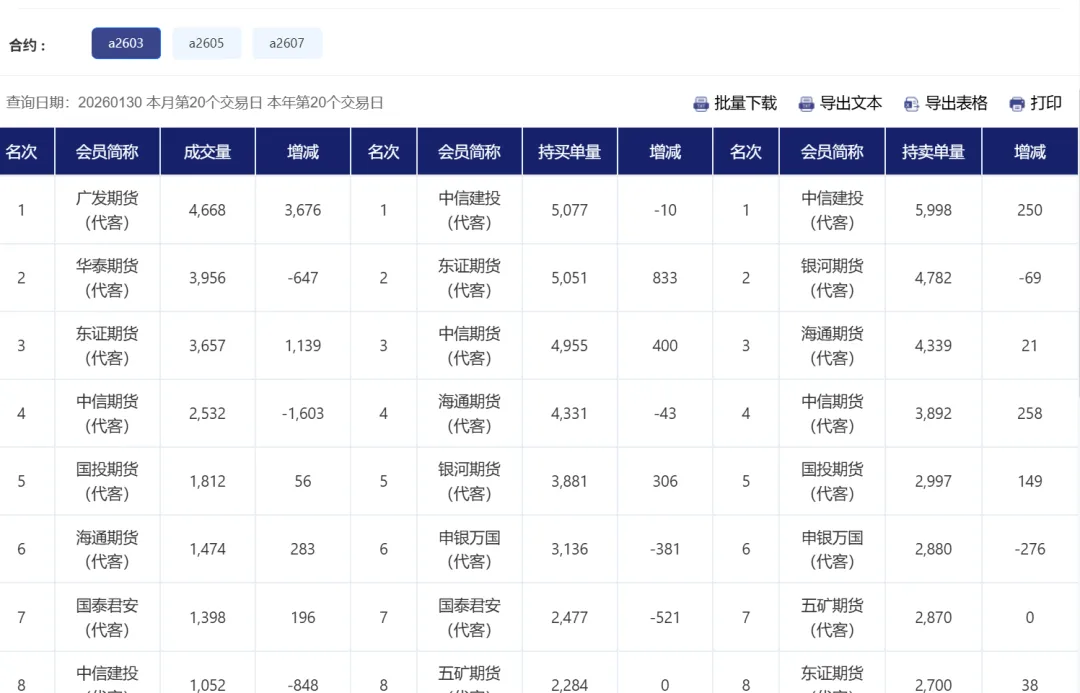Select 国投期货 (代客) in short position ranking
This screenshot has width=1080, height=693.
pos(832,481)
